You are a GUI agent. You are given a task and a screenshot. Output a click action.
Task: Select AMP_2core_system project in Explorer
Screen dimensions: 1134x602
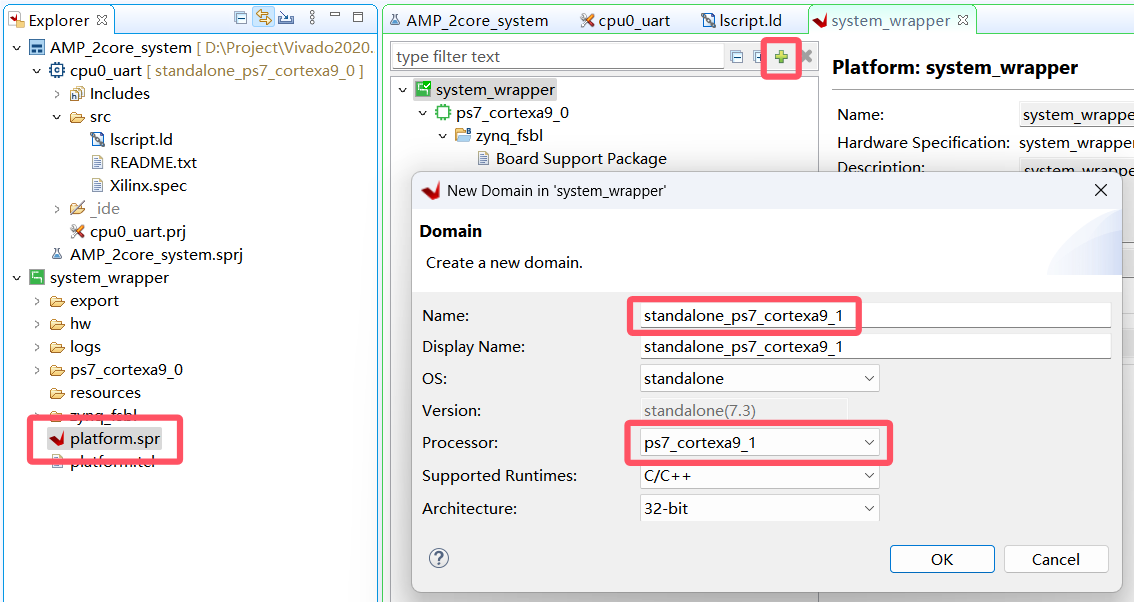click(121, 48)
